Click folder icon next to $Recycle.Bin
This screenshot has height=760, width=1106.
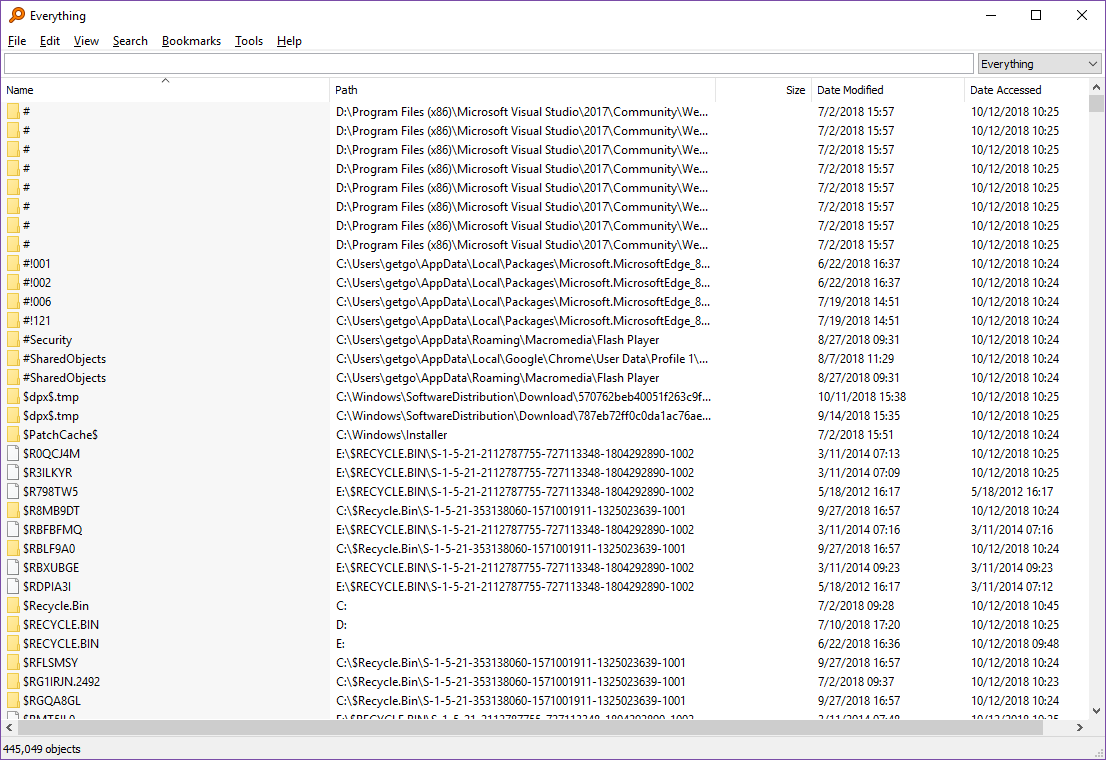click(x=13, y=605)
